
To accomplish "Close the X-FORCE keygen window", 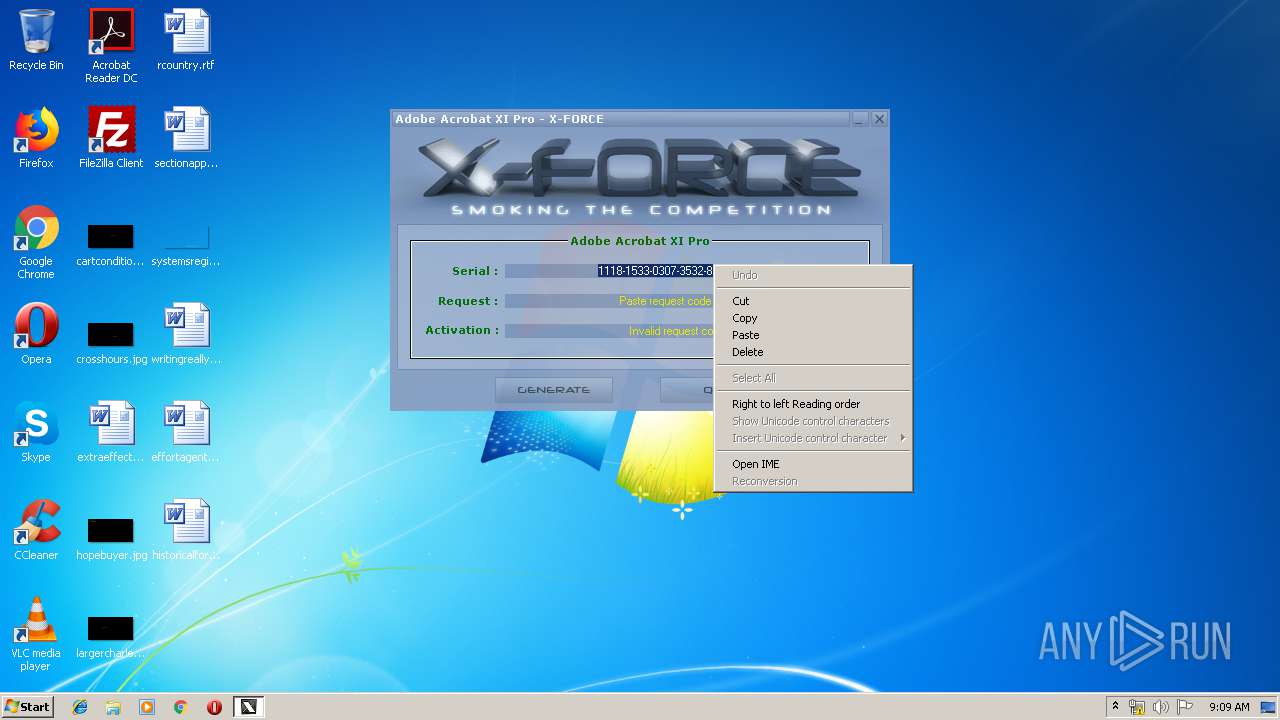I will point(879,119).
